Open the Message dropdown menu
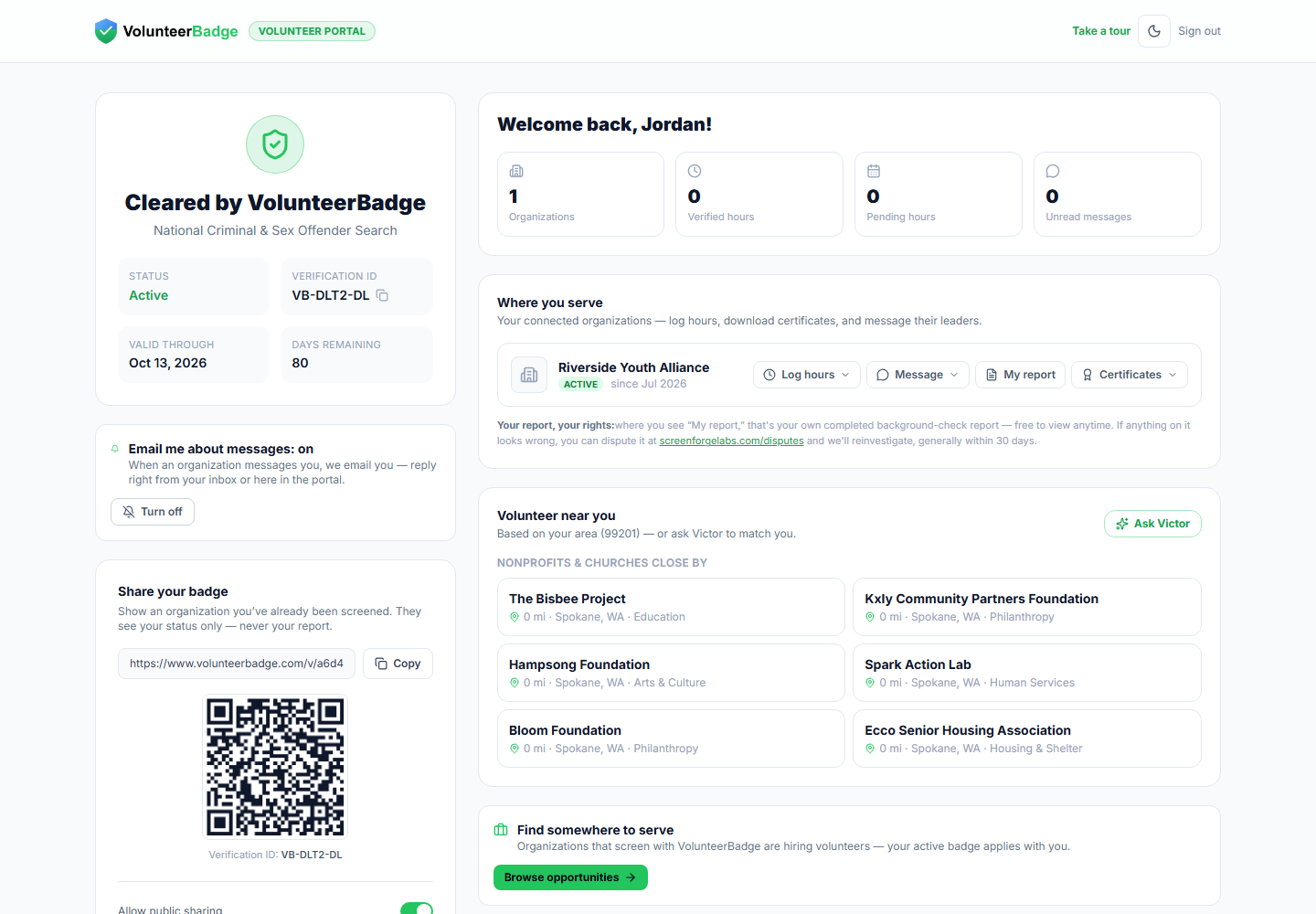 918,375
